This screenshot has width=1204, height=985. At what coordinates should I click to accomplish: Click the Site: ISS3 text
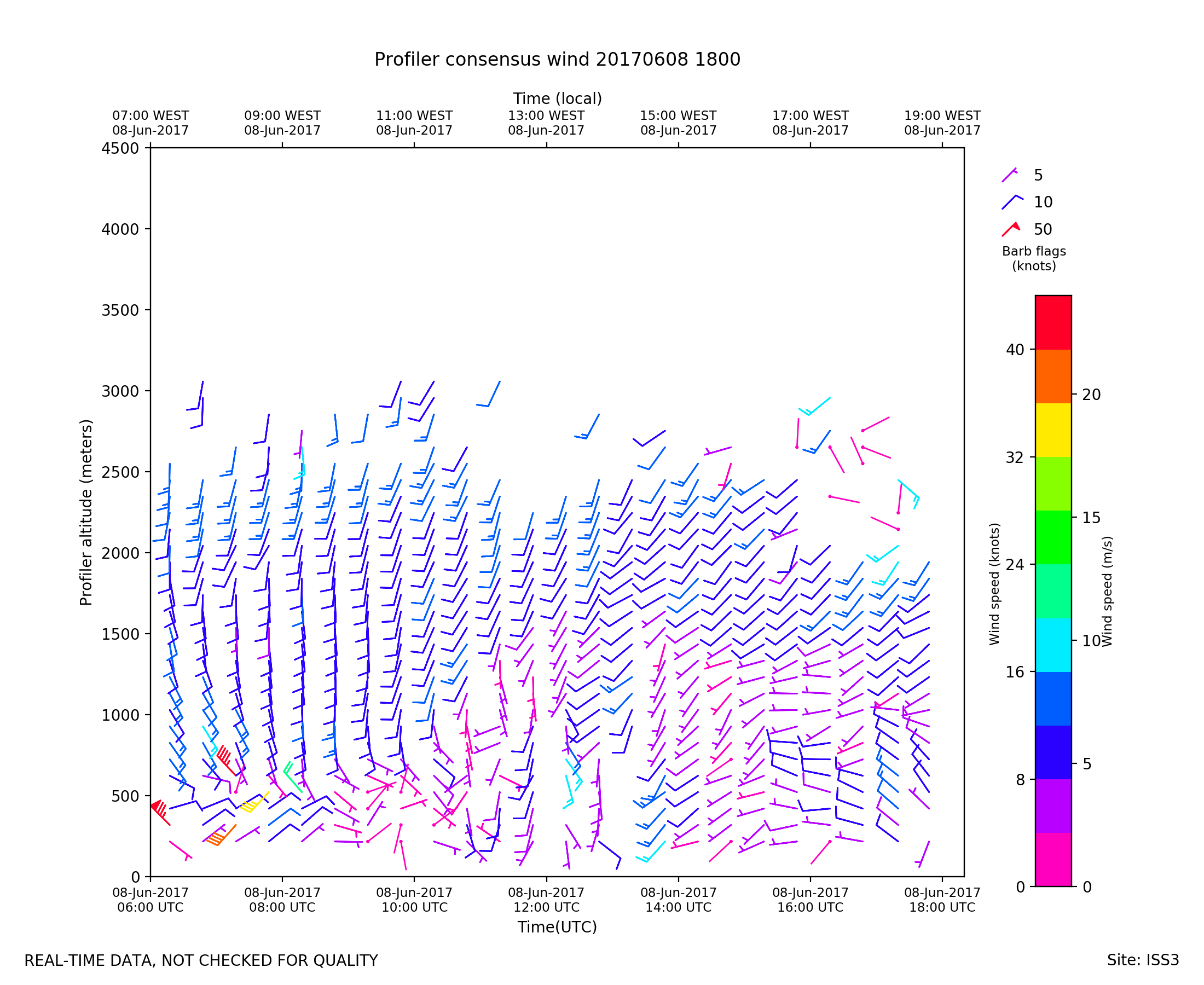coord(1142,960)
